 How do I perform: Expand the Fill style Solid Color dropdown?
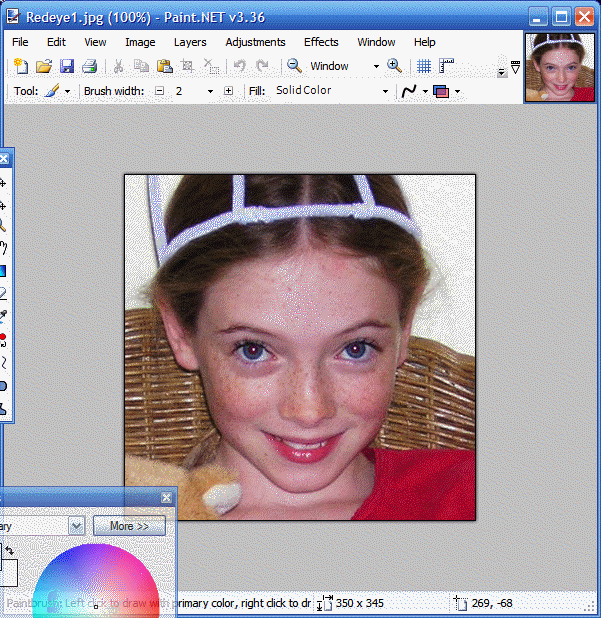coord(385,91)
